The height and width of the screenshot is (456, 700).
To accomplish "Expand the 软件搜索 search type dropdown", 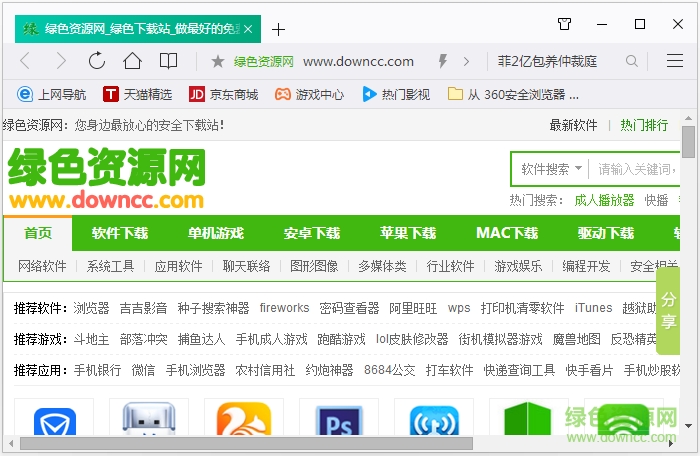I will point(551,169).
